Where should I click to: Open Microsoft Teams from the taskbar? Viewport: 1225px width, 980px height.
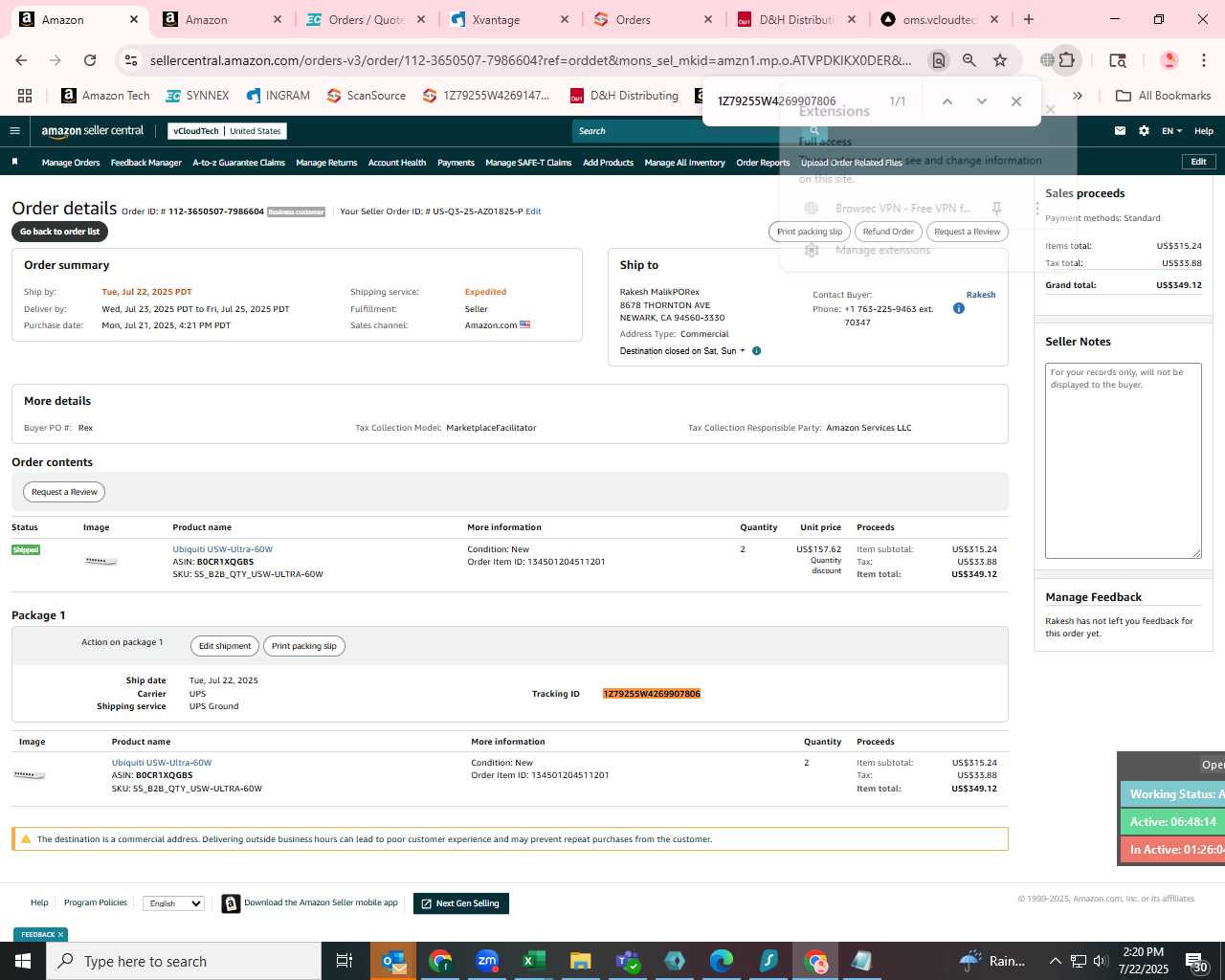tap(627, 961)
